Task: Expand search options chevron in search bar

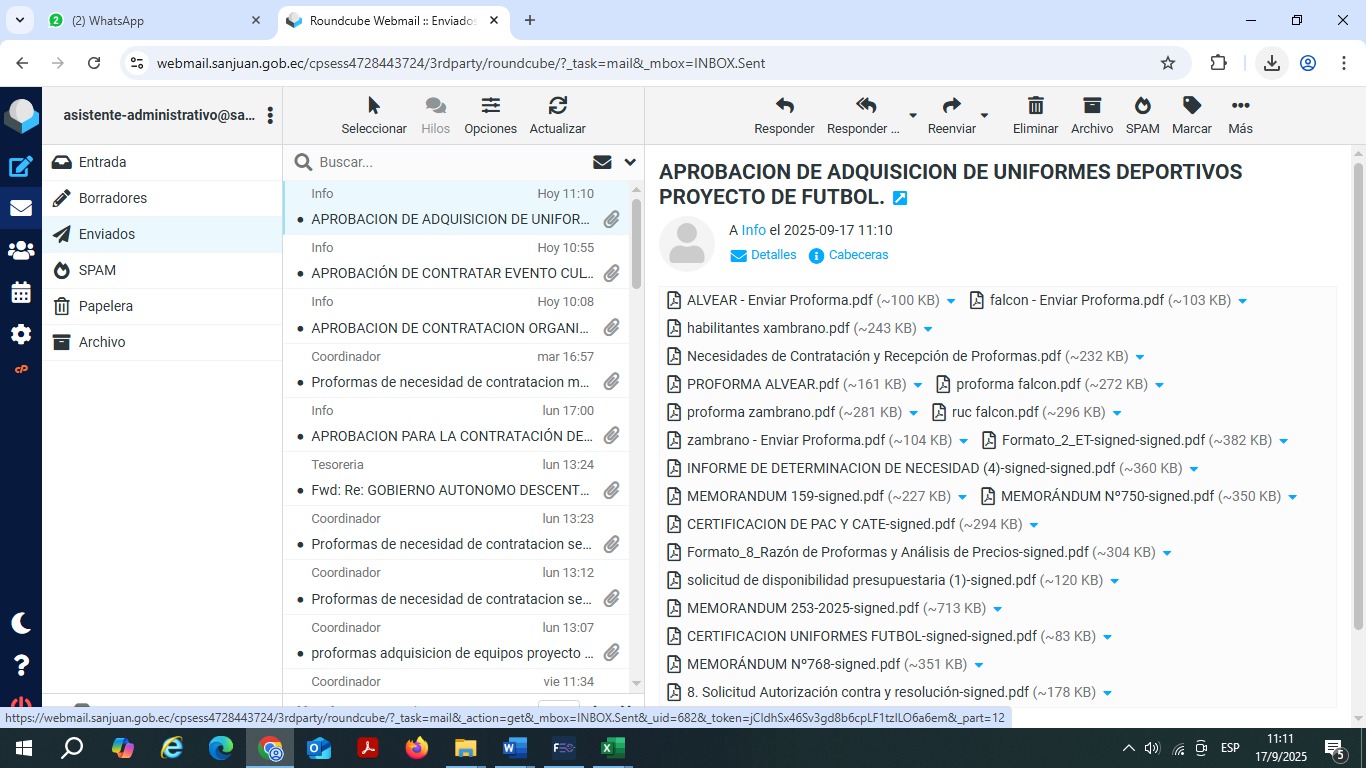Action: (630, 162)
